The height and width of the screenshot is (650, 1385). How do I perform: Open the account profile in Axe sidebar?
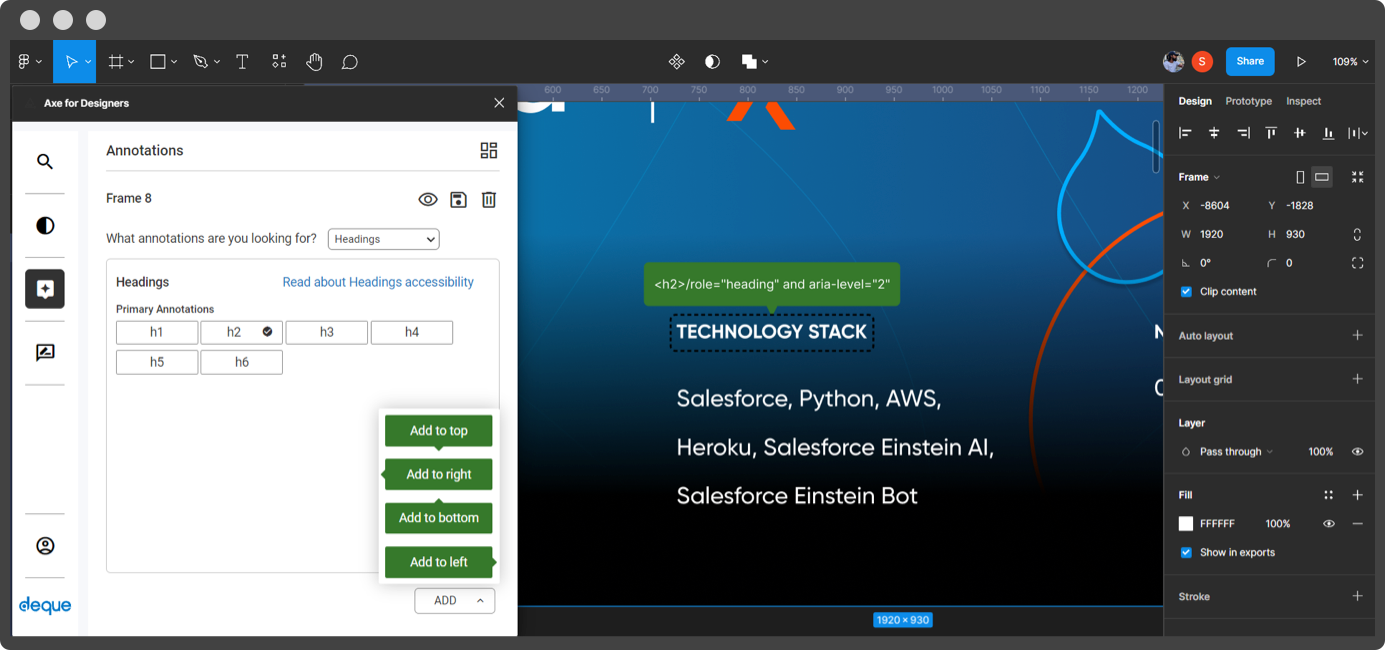click(45, 546)
